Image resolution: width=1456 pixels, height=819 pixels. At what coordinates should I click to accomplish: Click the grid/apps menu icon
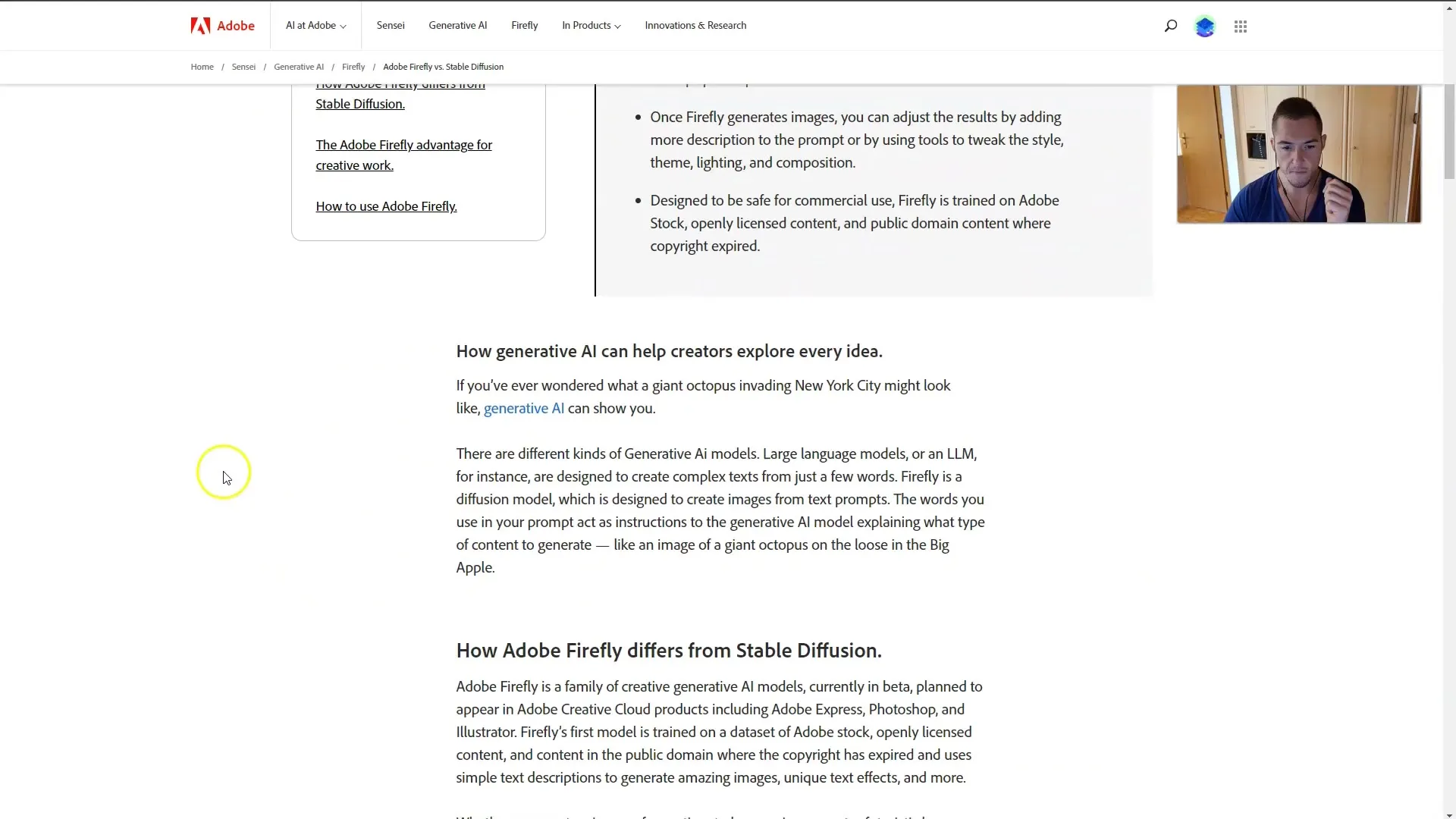coord(1240,26)
